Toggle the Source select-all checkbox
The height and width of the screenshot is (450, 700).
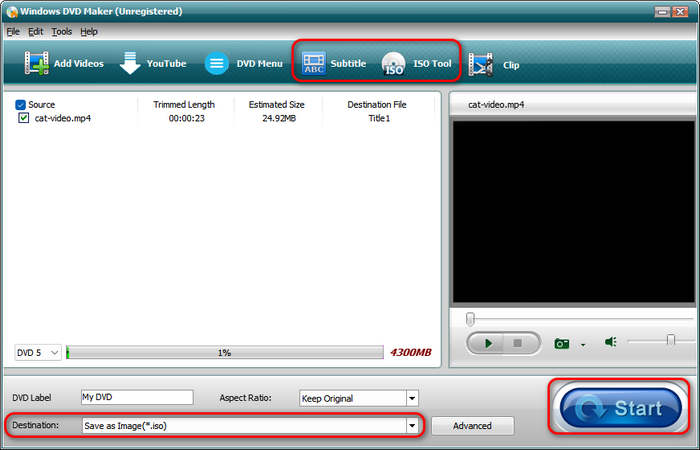pyautogui.click(x=20, y=105)
